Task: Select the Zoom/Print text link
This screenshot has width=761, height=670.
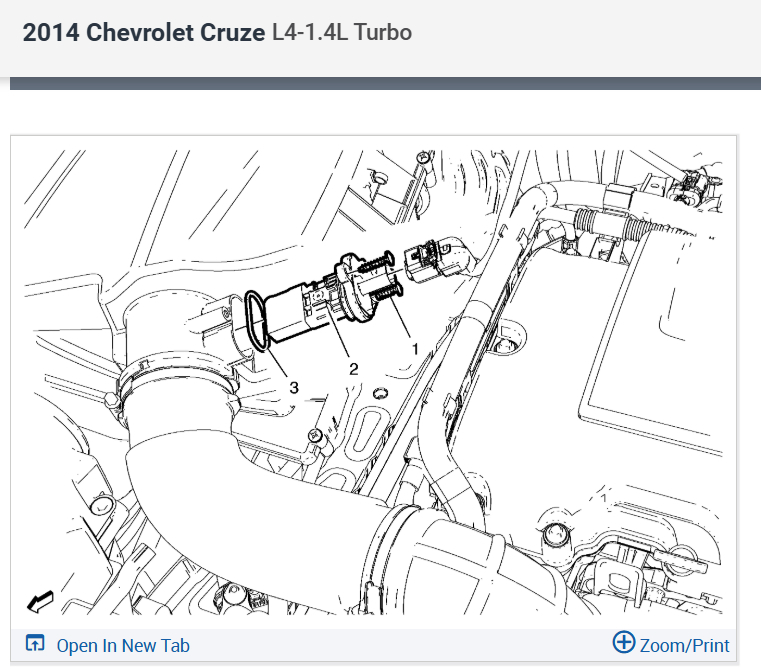Action: click(x=684, y=646)
